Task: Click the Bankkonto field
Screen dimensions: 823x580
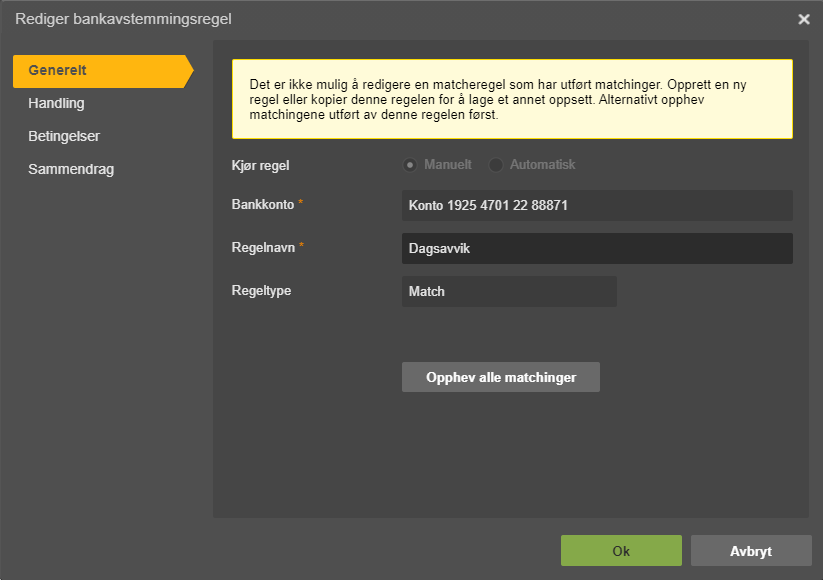Action: click(597, 205)
